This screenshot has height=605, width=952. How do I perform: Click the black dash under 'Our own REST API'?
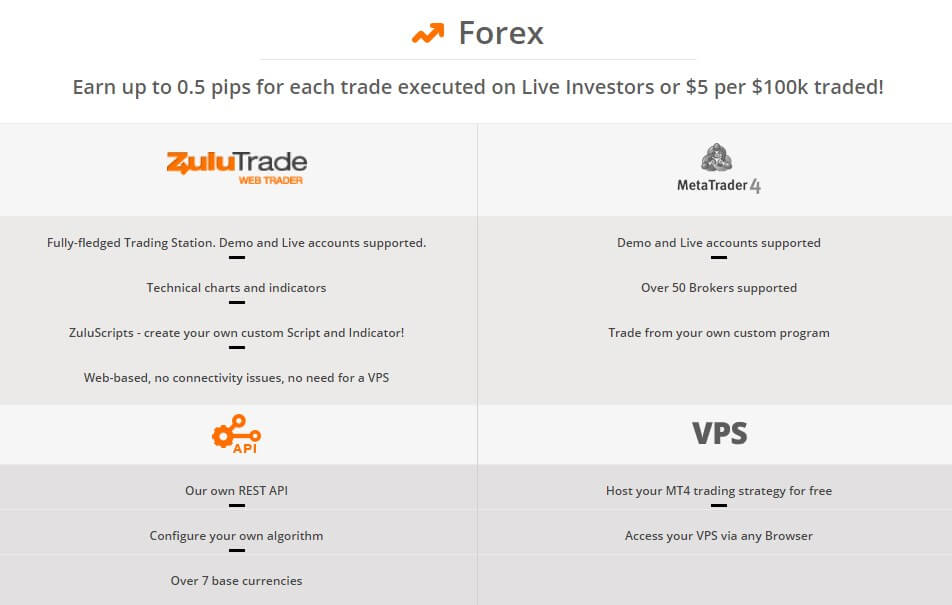click(x=237, y=505)
